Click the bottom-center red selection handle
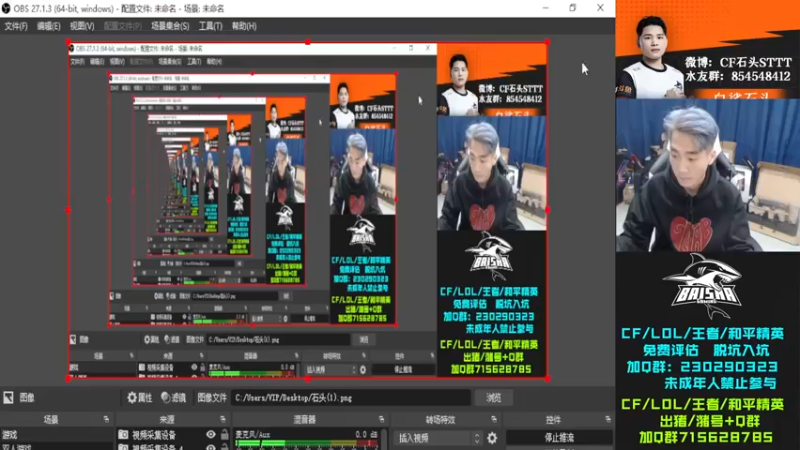 pos(308,379)
